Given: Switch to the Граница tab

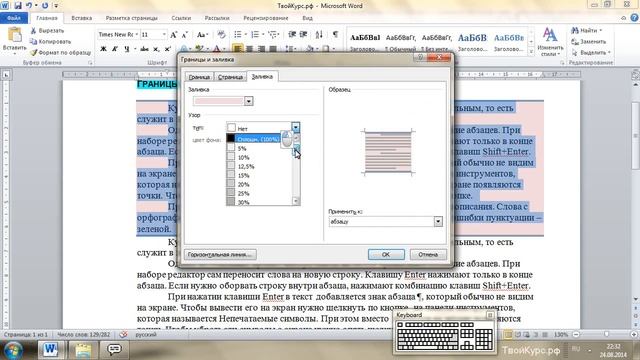Looking at the screenshot, I should [x=199, y=77].
